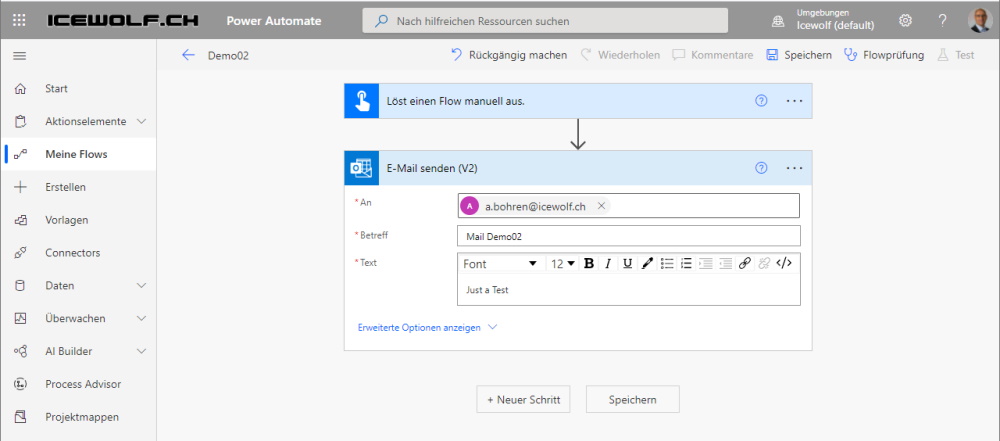Click the Erstellen plus icon
The height and width of the screenshot is (441, 1000).
click(x=20, y=187)
